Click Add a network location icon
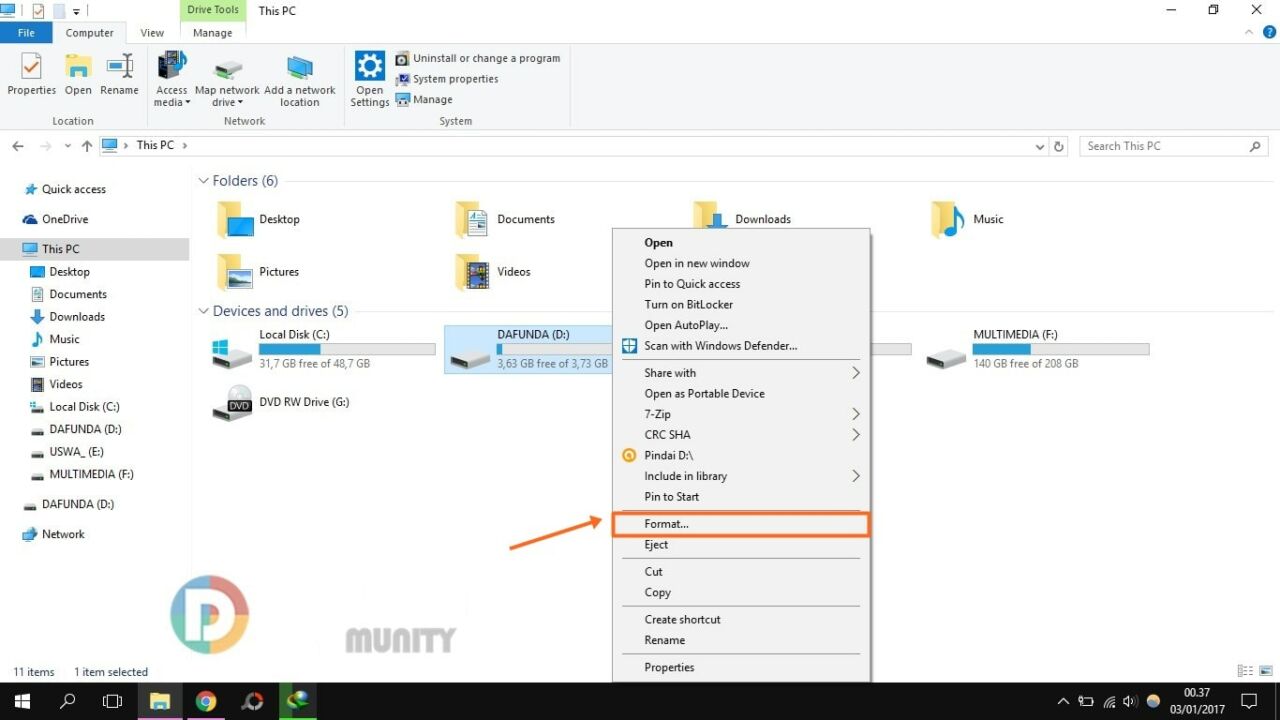The width and height of the screenshot is (1280, 720). pos(299,76)
